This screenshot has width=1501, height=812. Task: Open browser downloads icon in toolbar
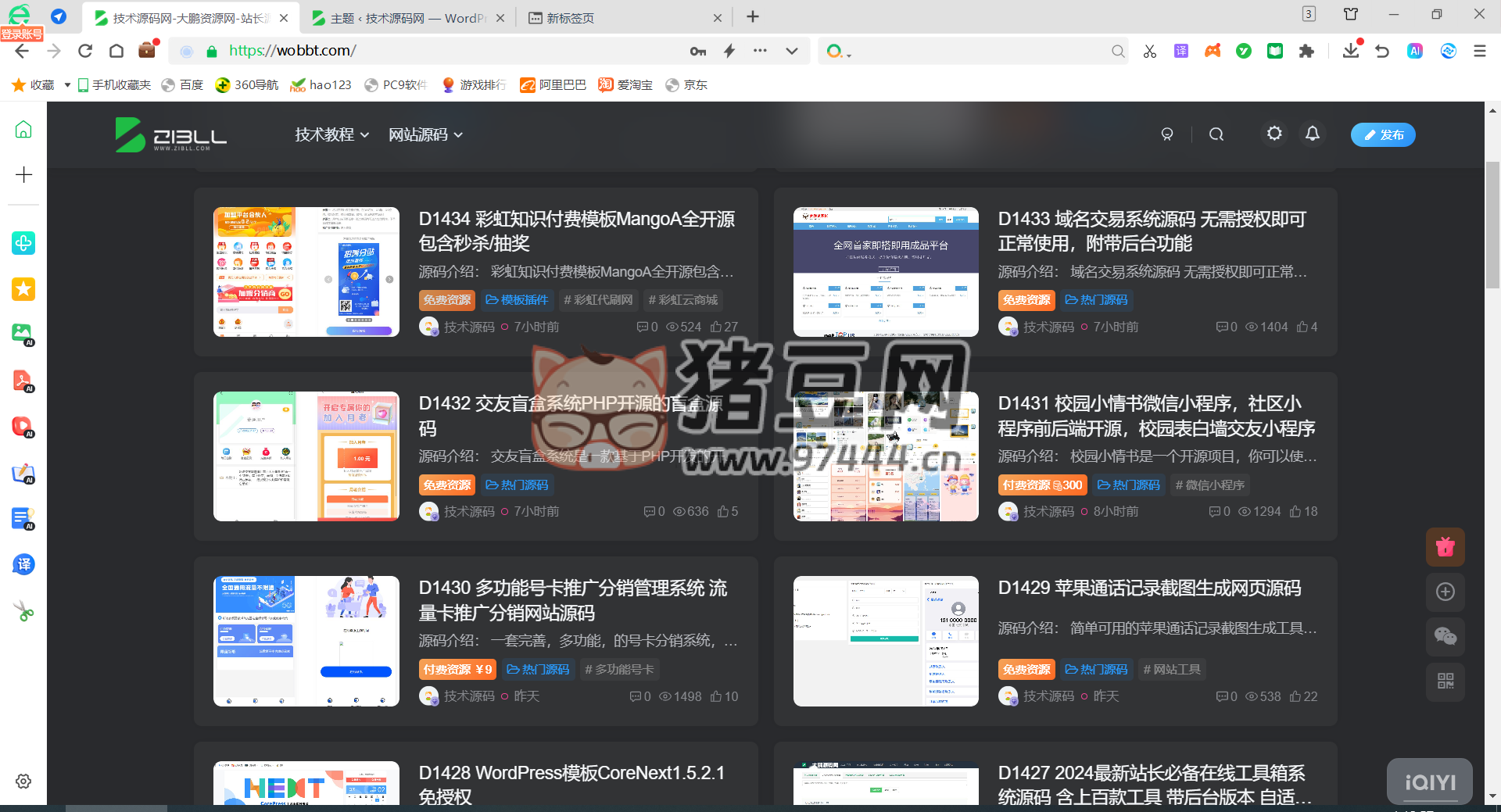1350,52
